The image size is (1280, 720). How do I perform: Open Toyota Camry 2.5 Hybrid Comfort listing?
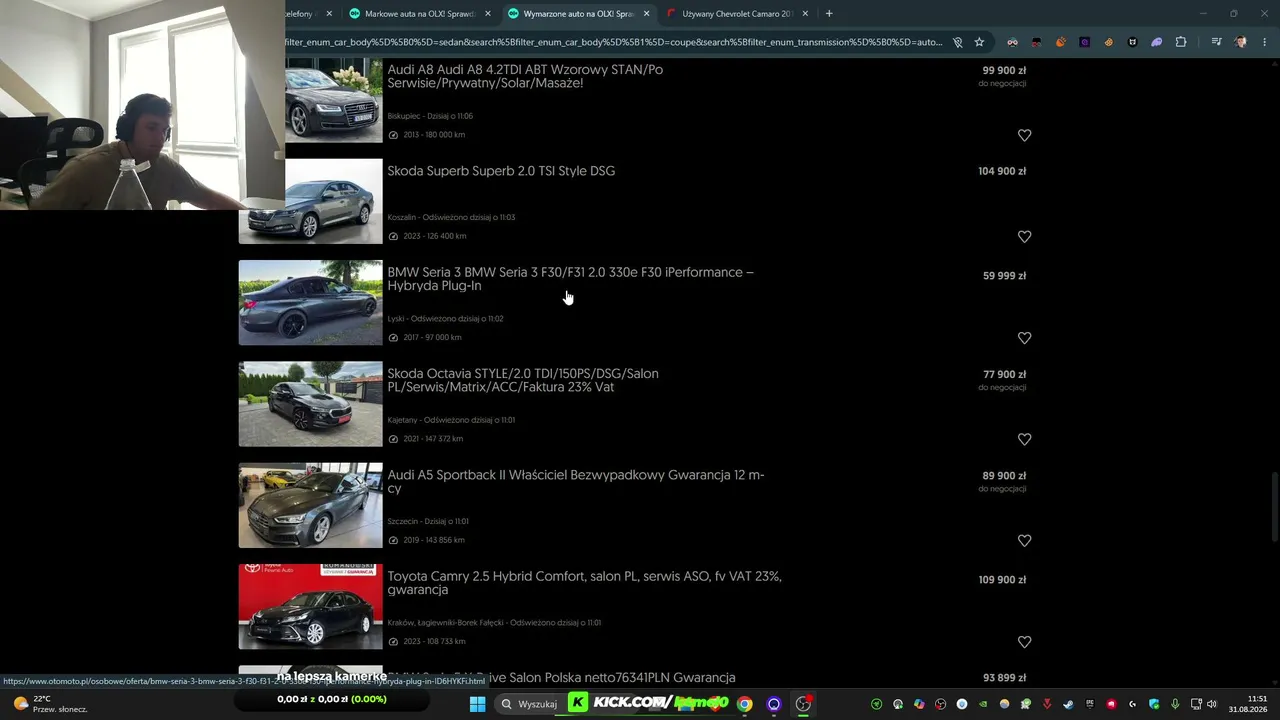coord(584,583)
